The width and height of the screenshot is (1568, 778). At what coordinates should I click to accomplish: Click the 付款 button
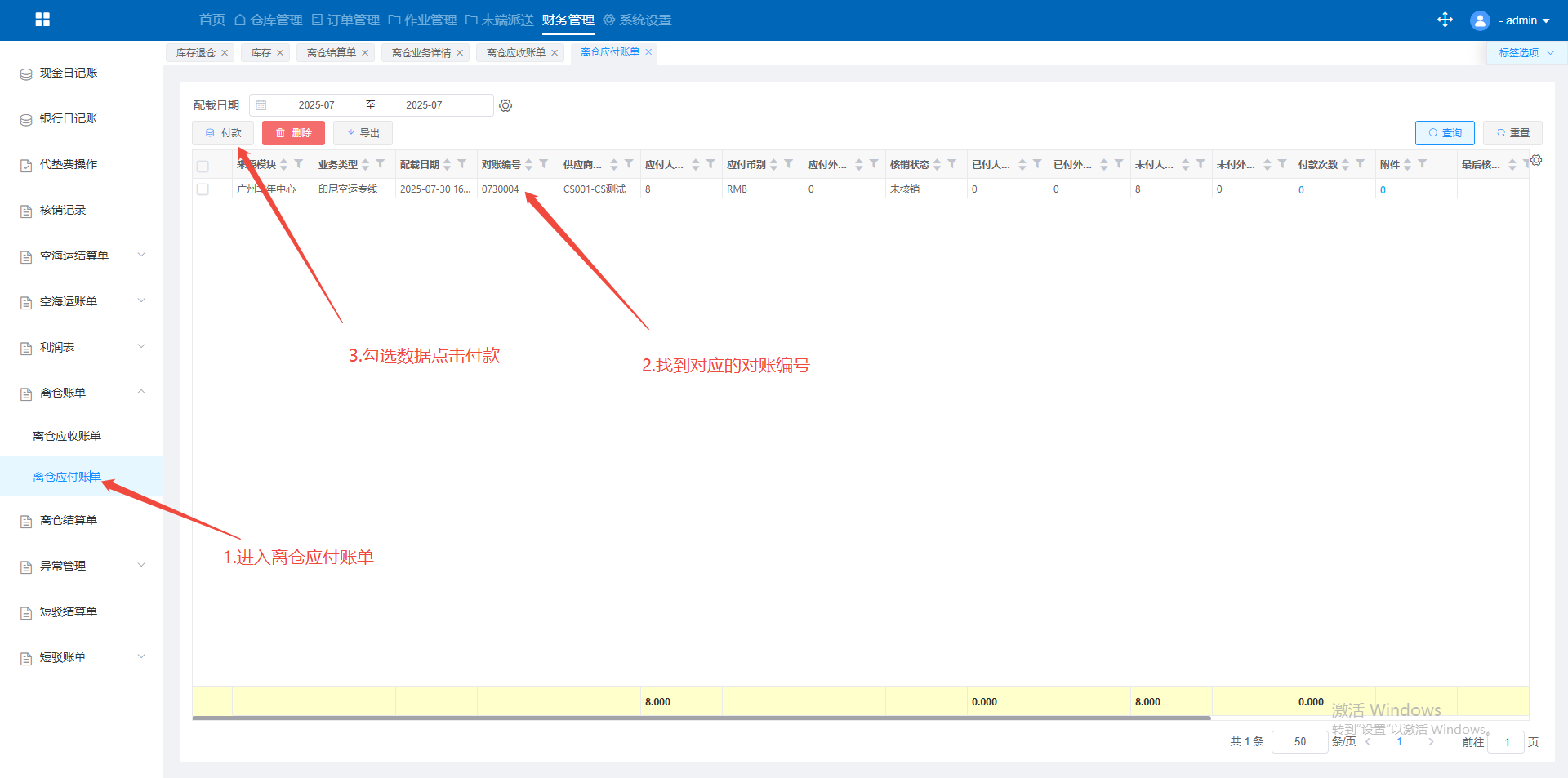(223, 133)
